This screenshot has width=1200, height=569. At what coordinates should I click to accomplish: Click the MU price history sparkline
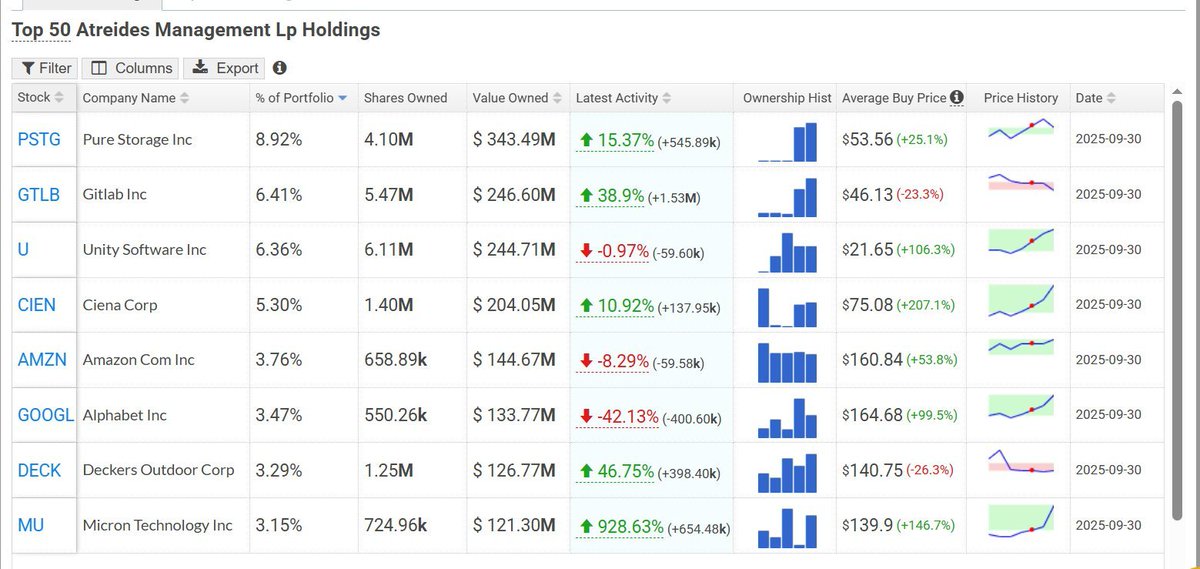(x=1021, y=520)
